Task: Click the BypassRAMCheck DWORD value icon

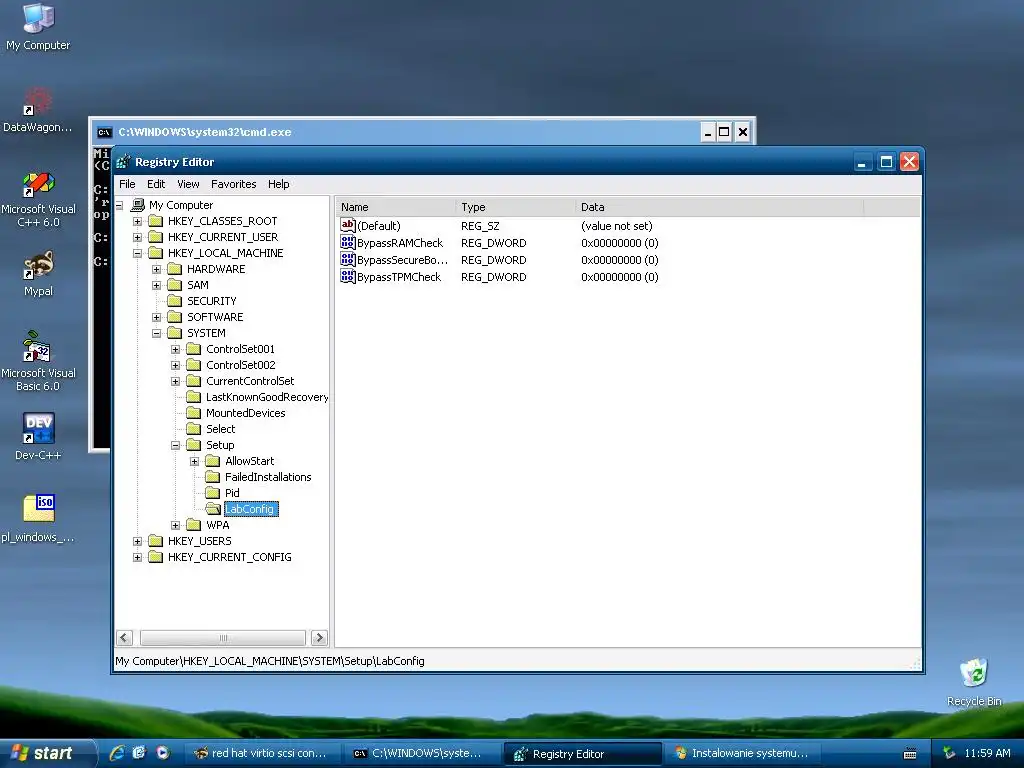Action: pyautogui.click(x=347, y=243)
